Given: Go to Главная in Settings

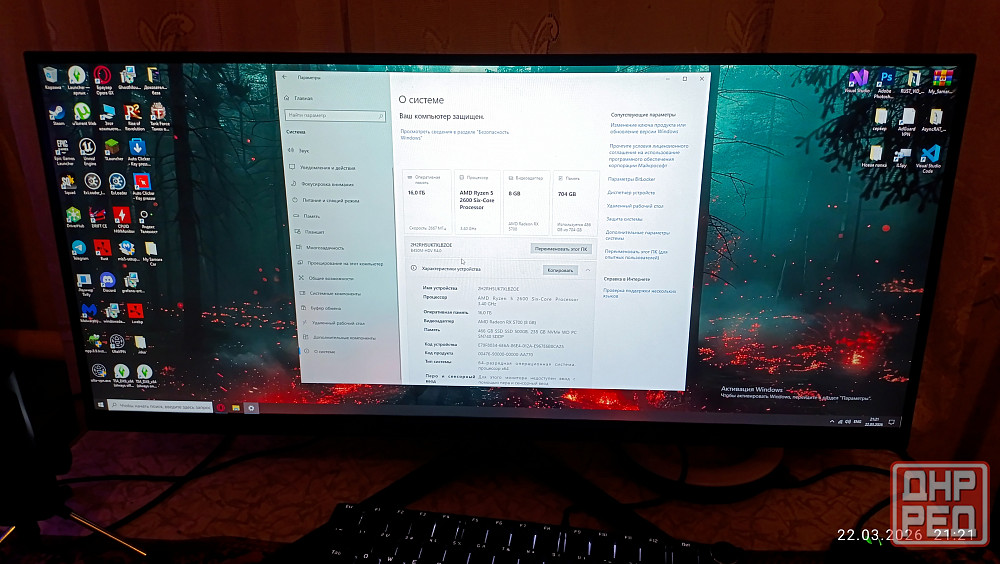Looking at the screenshot, I should coord(303,98).
